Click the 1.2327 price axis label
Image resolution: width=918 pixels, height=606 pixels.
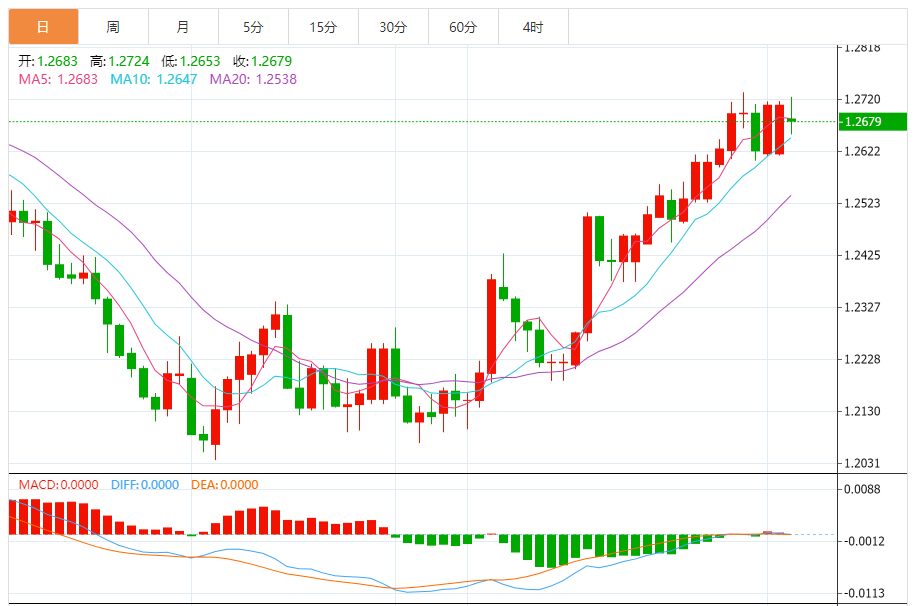pos(862,307)
